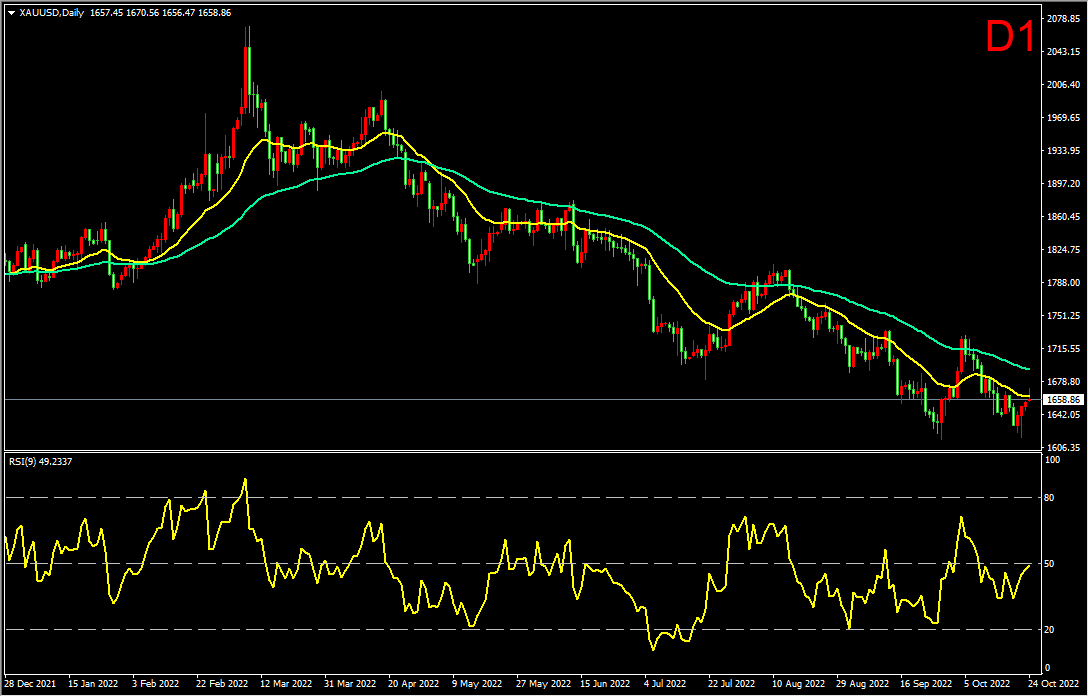
Task: Click the 24 Oct 2022 date label
Action: [x=1054, y=684]
